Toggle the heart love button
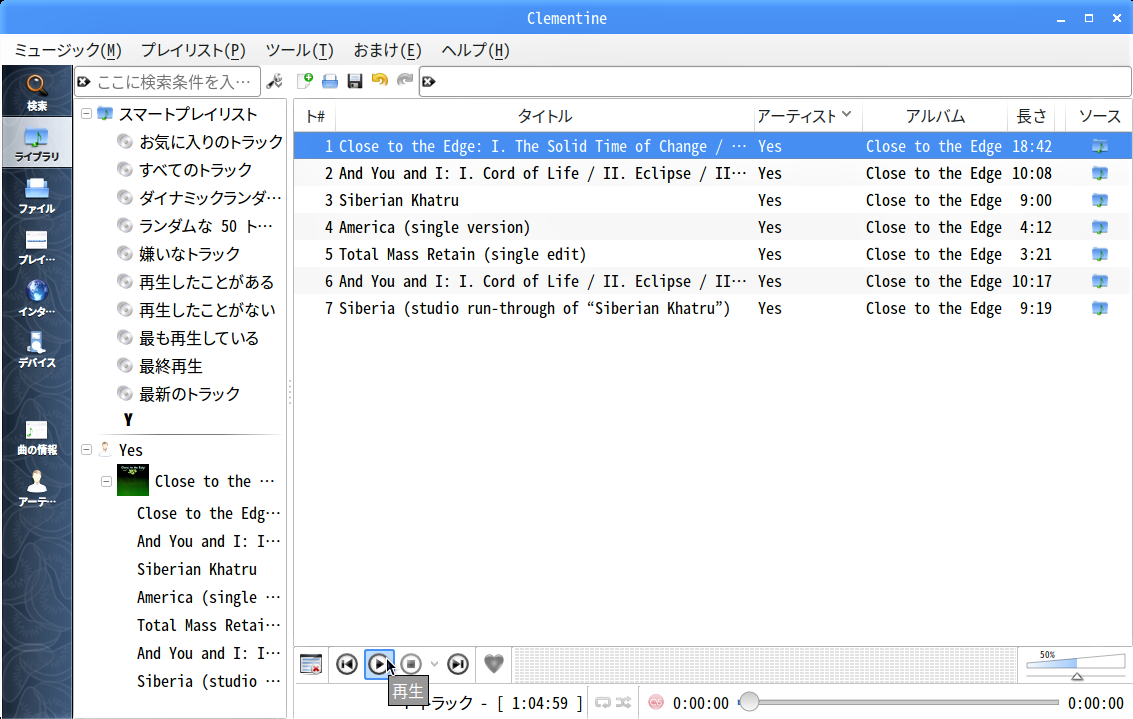 tap(494, 663)
